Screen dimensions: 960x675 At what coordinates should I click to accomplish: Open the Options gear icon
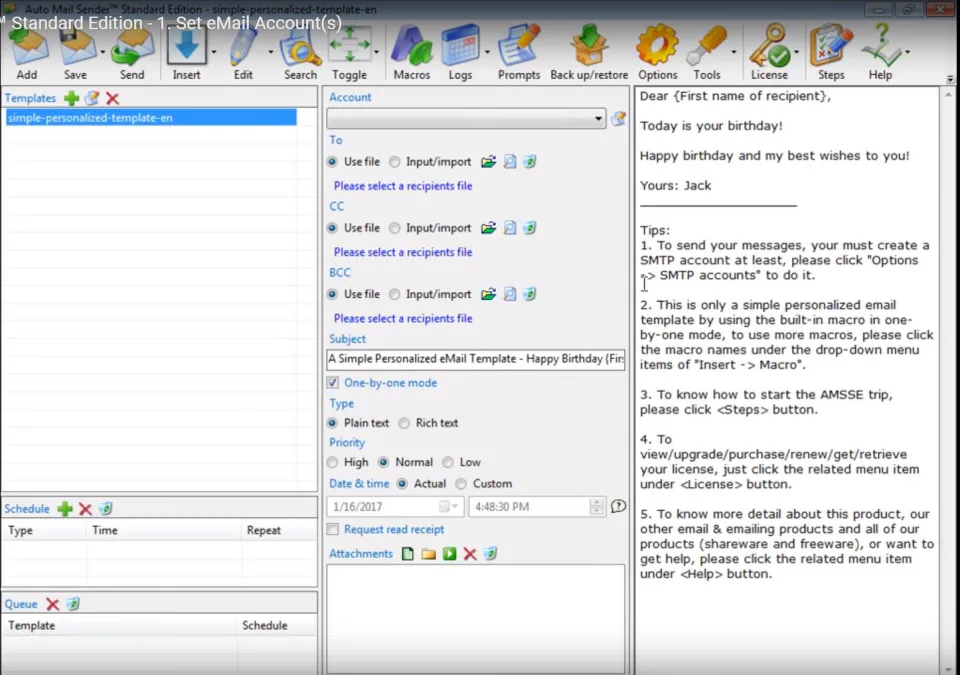point(658,55)
